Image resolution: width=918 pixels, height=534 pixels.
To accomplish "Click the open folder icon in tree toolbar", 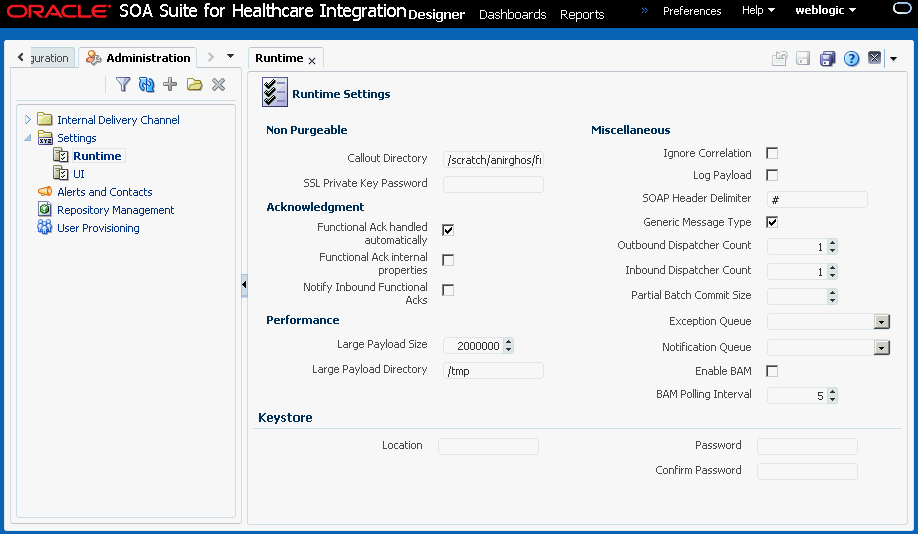I will point(194,84).
